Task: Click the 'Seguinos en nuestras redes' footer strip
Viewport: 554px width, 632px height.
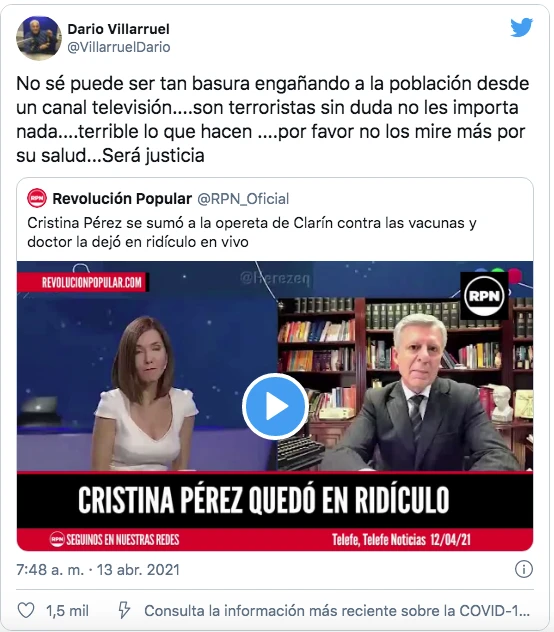Action: pyautogui.click(x=115, y=539)
